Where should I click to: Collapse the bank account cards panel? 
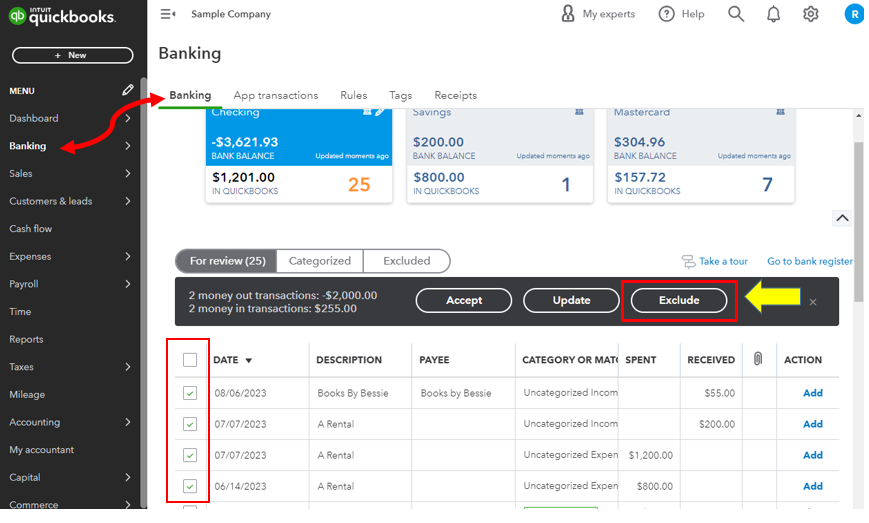point(842,218)
